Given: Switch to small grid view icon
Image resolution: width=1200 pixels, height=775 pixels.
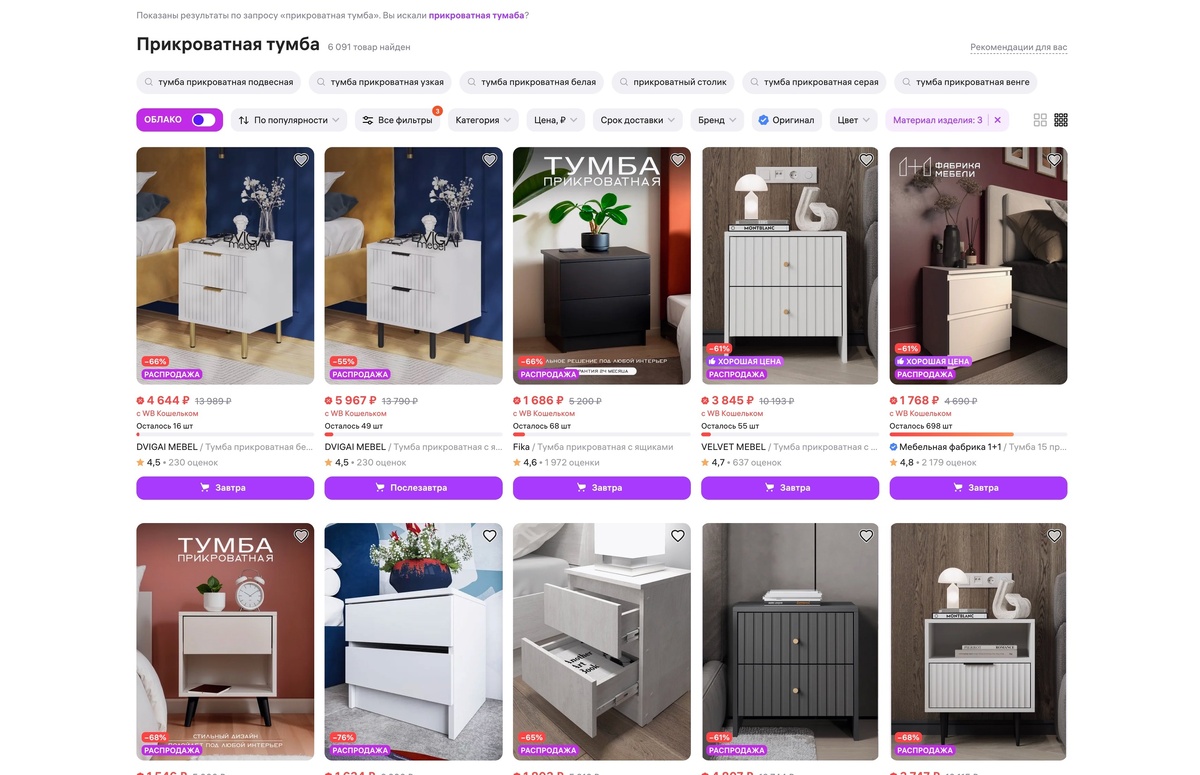Looking at the screenshot, I should click(1061, 120).
